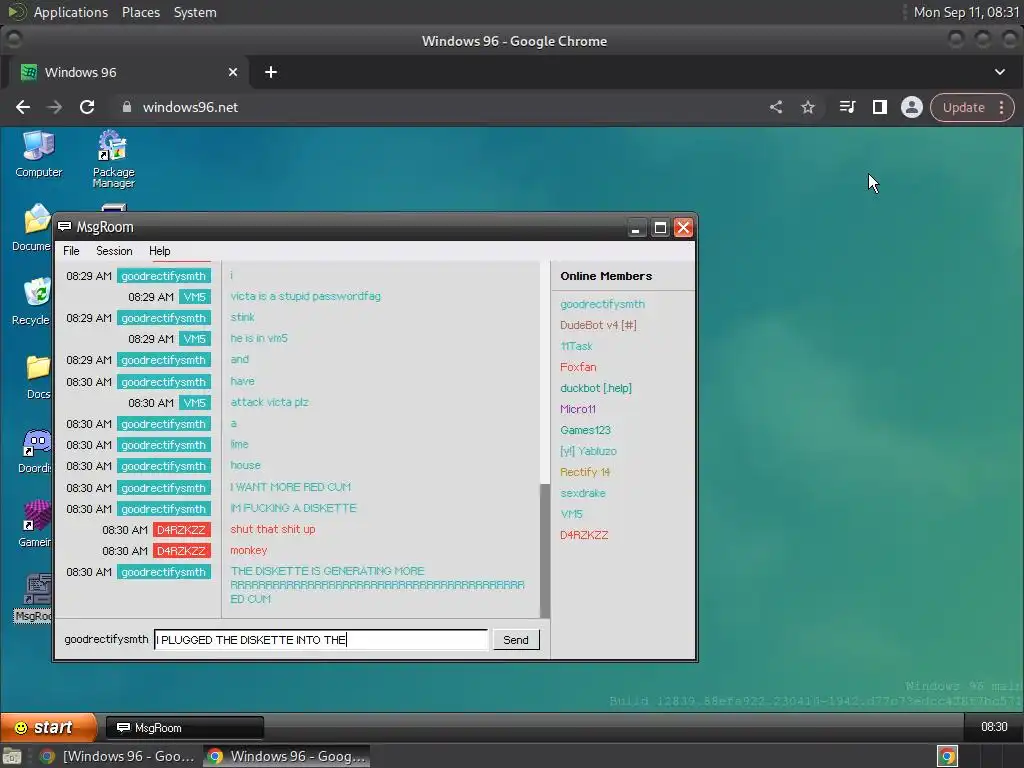Screen dimensions: 1024x768
Task: Bookmark this page with the star icon
Action: pyautogui.click(x=808, y=107)
